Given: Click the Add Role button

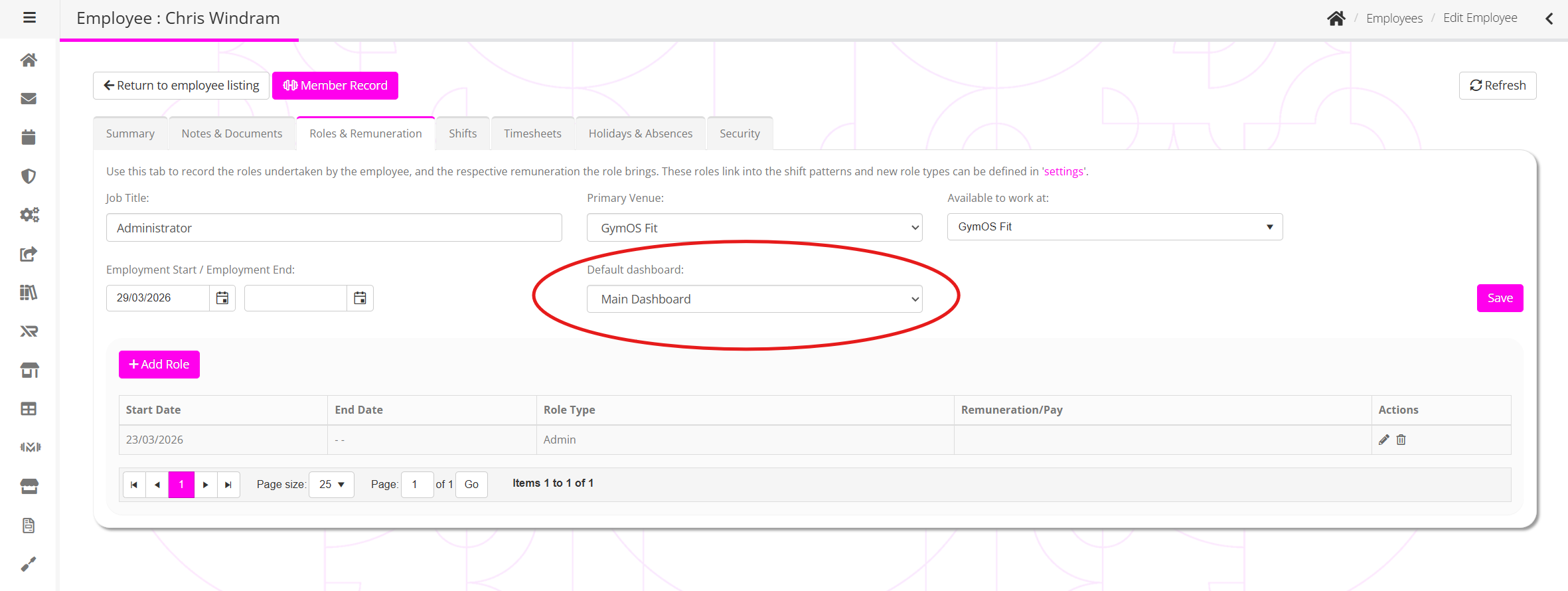Looking at the screenshot, I should (x=159, y=365).
